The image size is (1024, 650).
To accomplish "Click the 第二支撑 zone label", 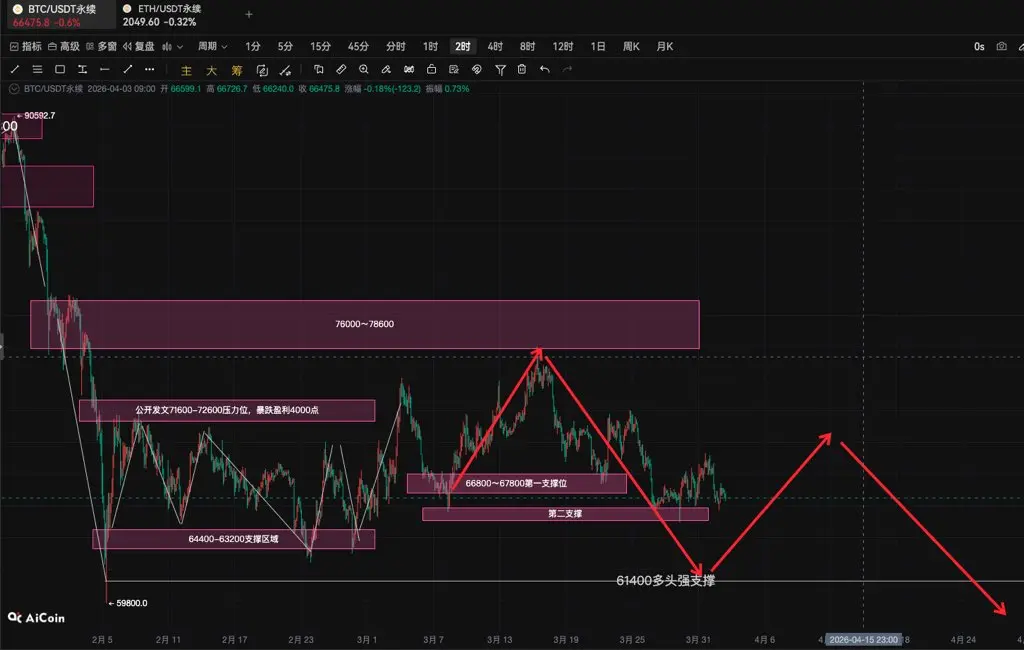I will [565, 513].
